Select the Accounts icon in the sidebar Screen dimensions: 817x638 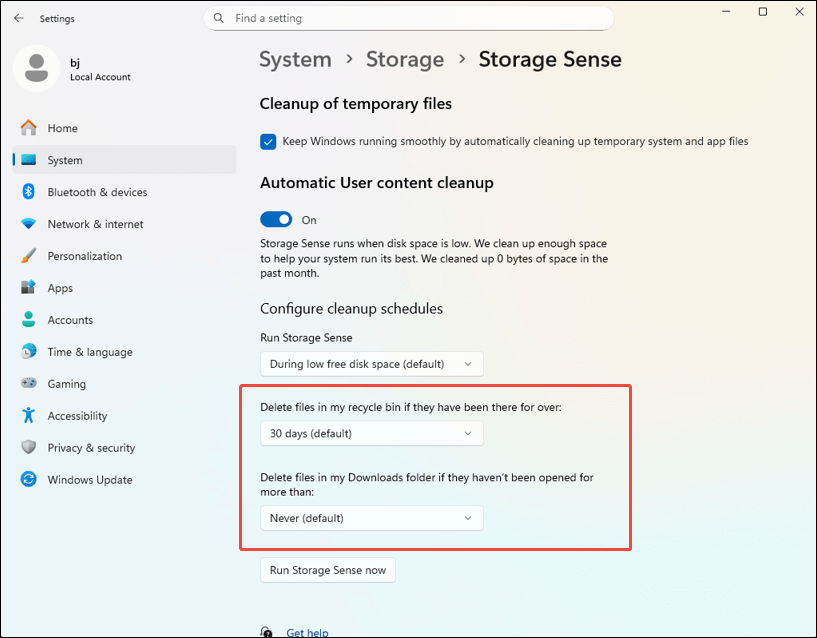point(29,319)
